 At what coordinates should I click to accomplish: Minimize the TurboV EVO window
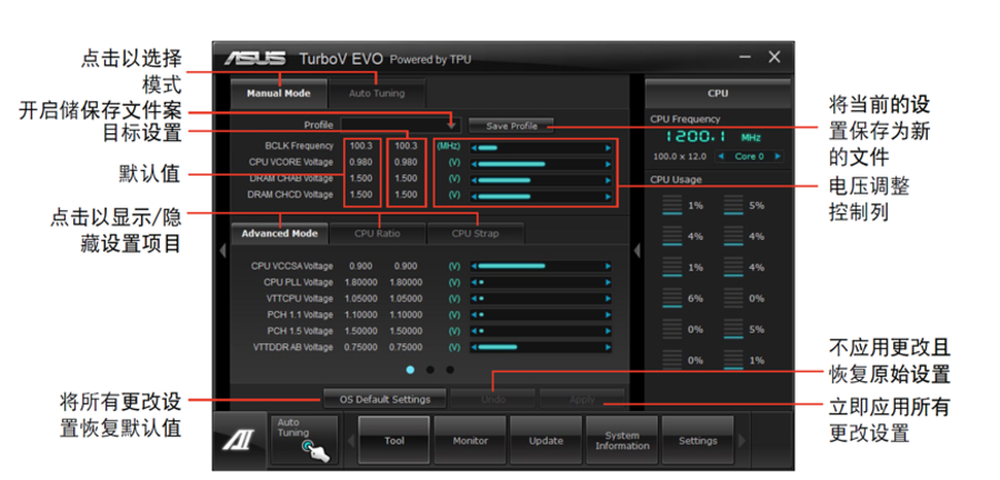pyautogui.click(x=745, y=57)
